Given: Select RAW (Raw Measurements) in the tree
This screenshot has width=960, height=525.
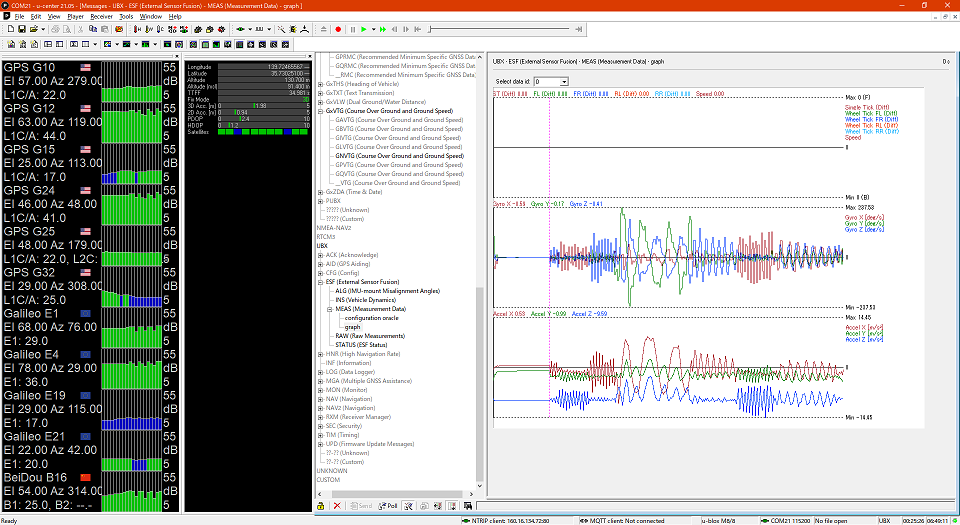Looking at the screenshot, I should pos(370,335).
